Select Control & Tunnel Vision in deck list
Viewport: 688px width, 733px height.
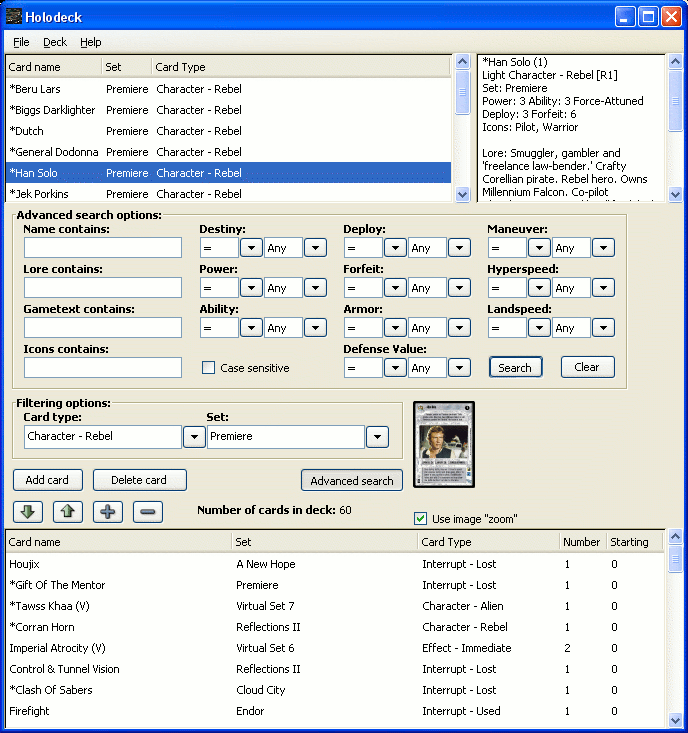335,669
